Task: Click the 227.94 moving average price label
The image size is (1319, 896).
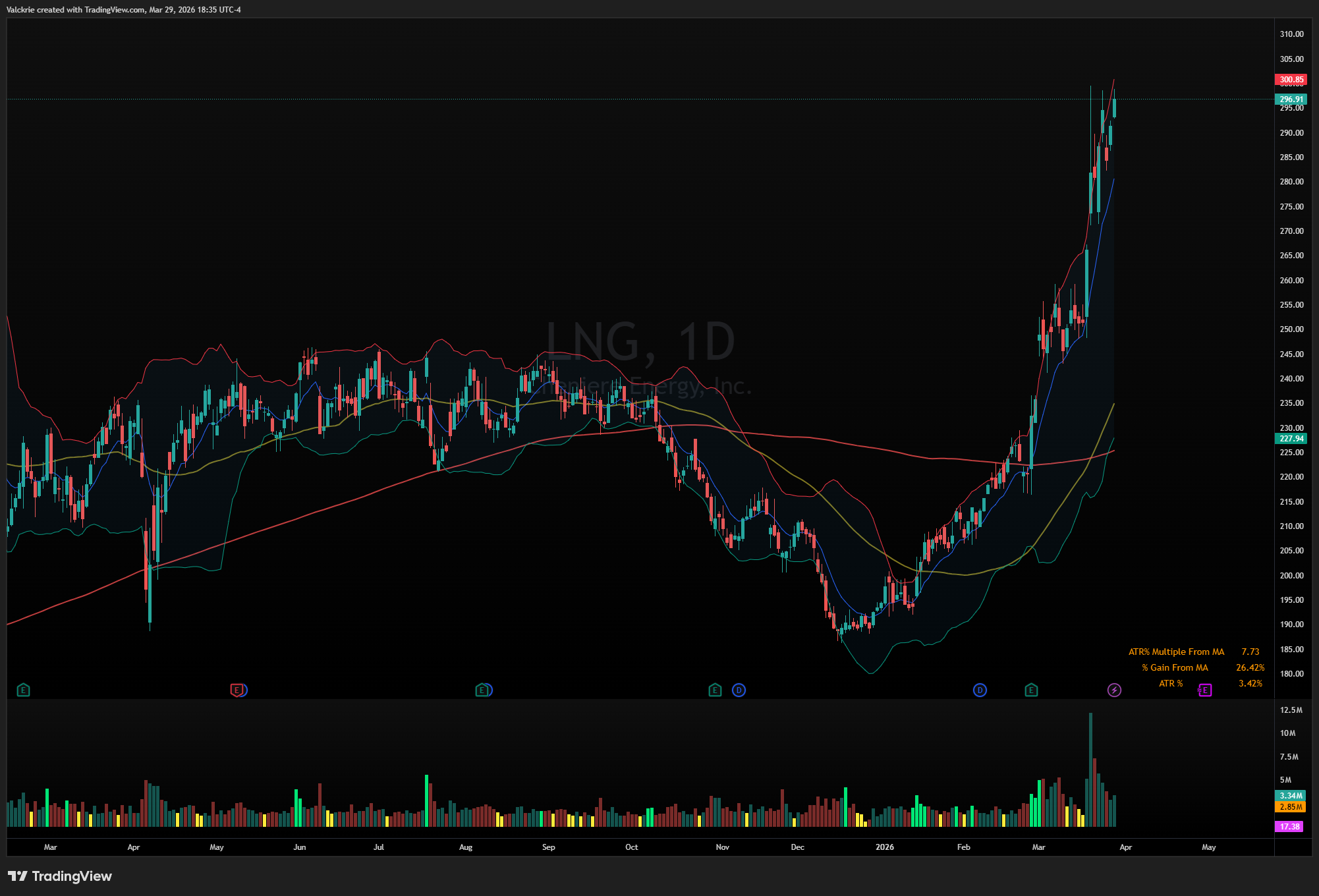Action: tap(1291, 439)
